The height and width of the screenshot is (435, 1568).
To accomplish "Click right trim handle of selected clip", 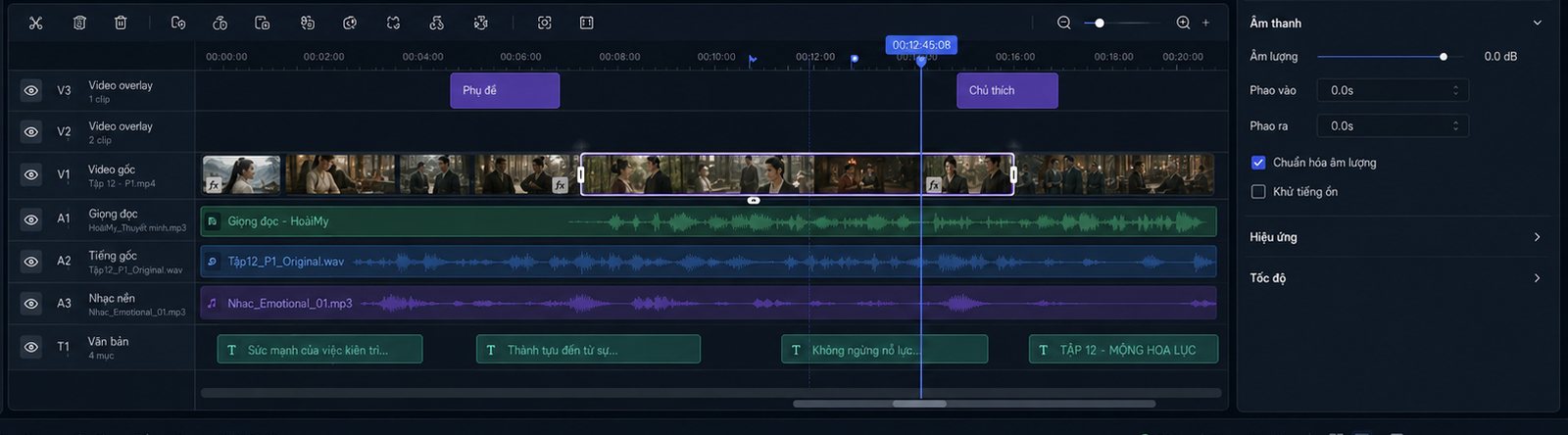I will [x=1013, y=174].
